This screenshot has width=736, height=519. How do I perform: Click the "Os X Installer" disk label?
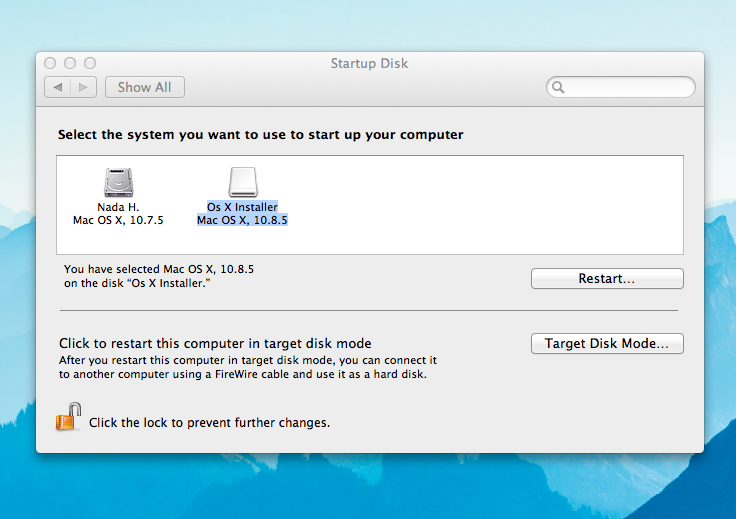pos(242,207)
